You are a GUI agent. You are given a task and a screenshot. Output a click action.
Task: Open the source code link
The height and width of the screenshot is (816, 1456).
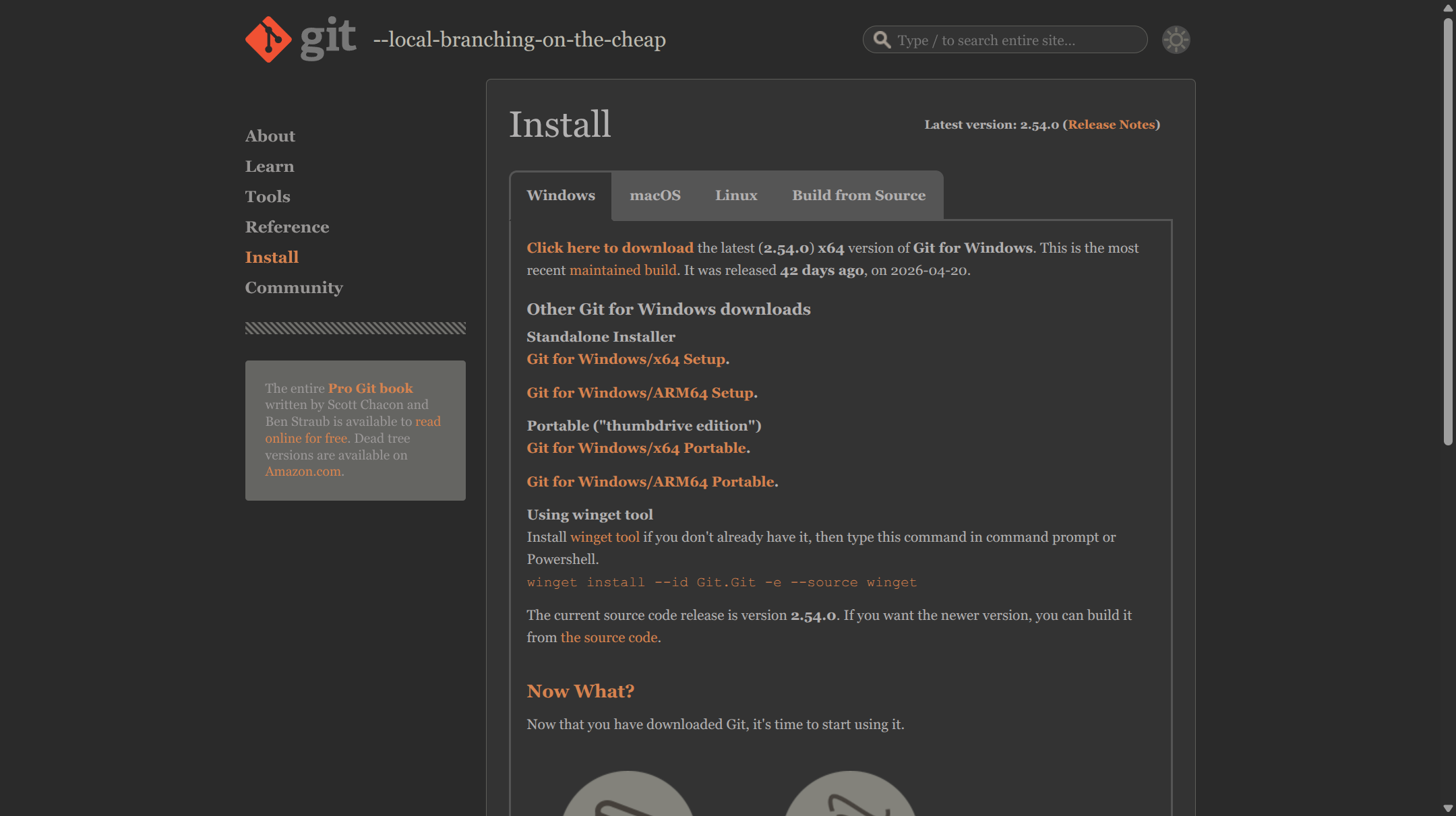click(x=609, y=637)
